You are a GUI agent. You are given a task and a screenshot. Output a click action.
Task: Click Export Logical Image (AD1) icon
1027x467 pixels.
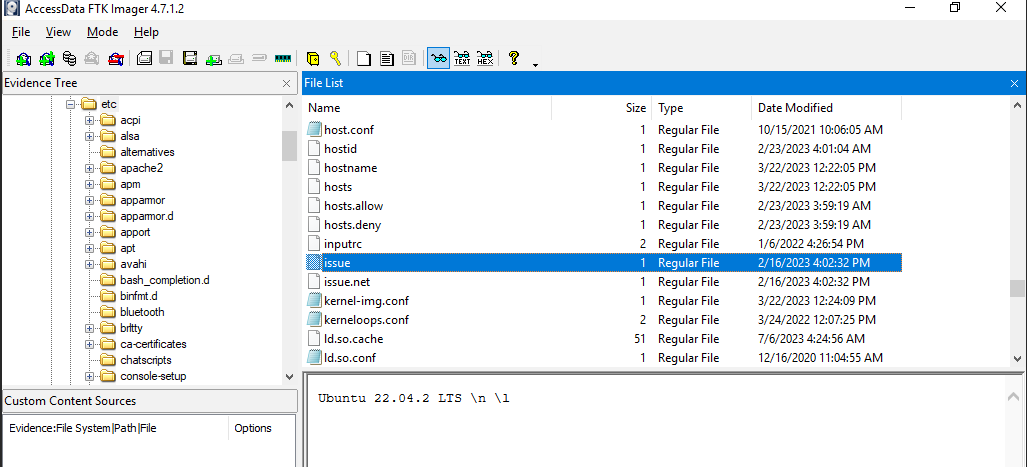tap(191, 58)
